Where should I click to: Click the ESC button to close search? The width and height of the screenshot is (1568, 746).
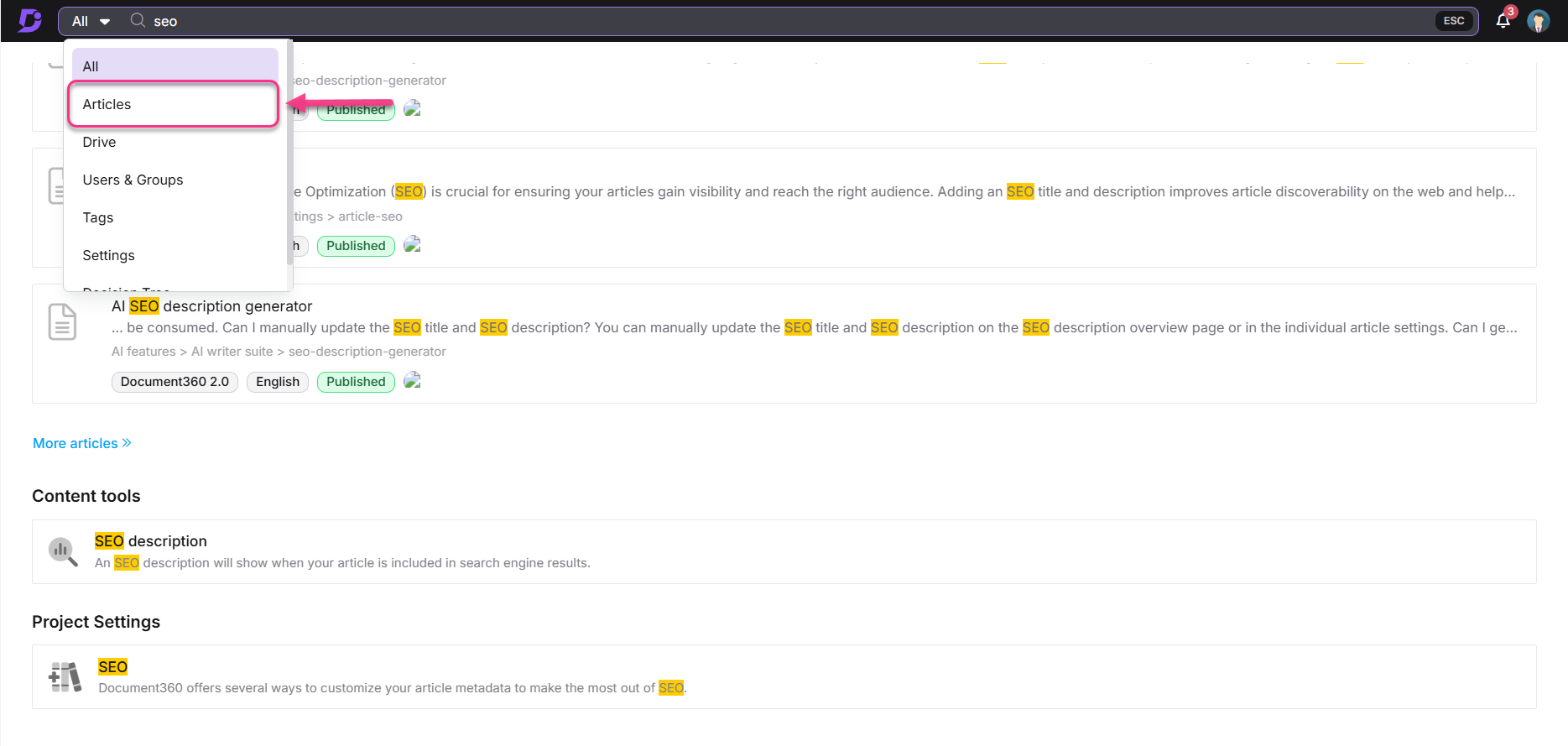(x=1454, y=21)
